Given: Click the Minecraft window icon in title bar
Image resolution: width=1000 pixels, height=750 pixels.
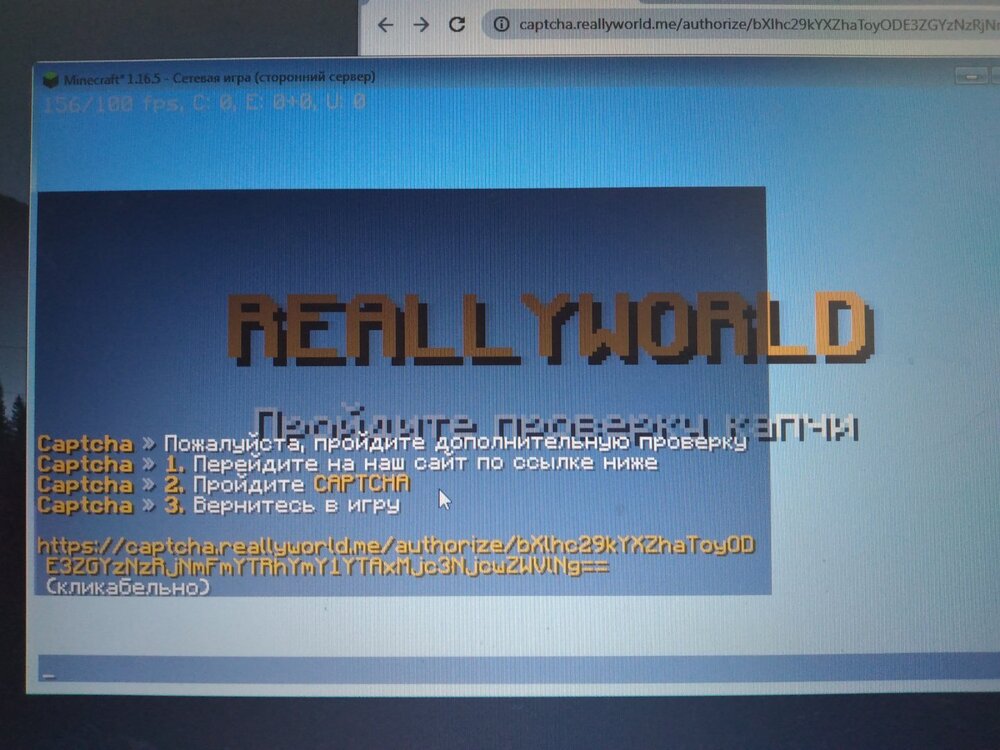Looking at the screenshot, I should click(50, 80).
